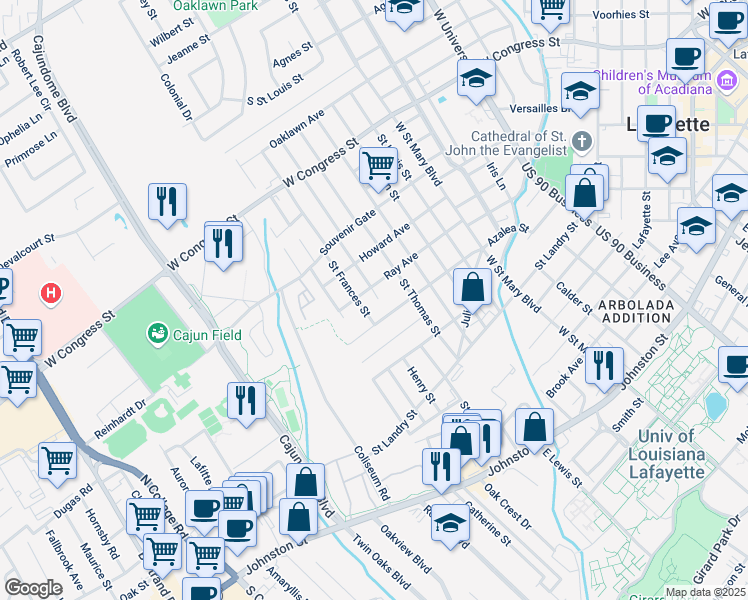Click the Azalea St label
The height and width of the screenshot is (600, 748).
508,235
